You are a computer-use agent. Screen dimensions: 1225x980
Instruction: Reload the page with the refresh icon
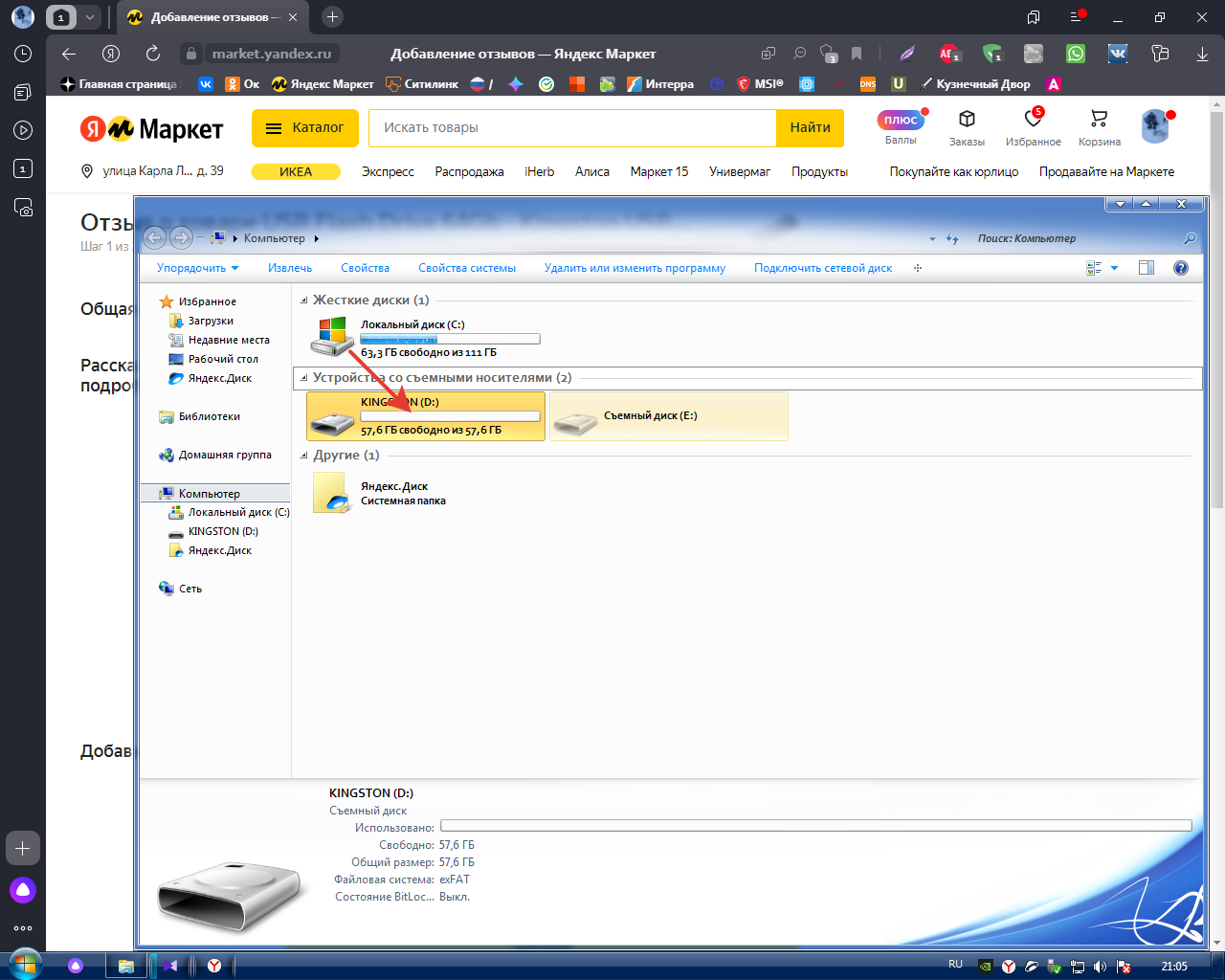pos(153,54)
